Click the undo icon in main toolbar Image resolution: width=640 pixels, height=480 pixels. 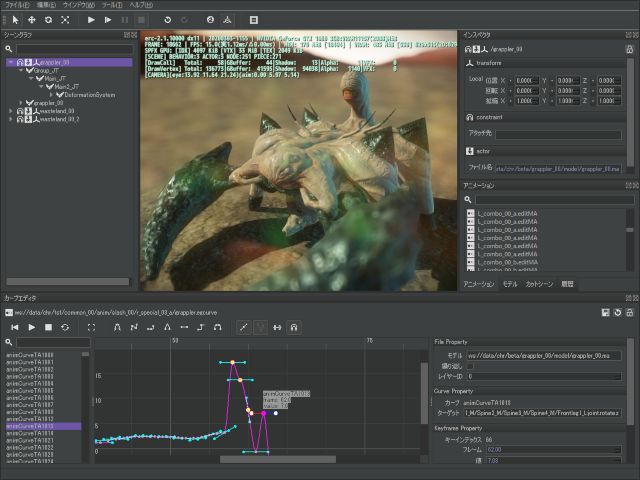tap(166, 19)
